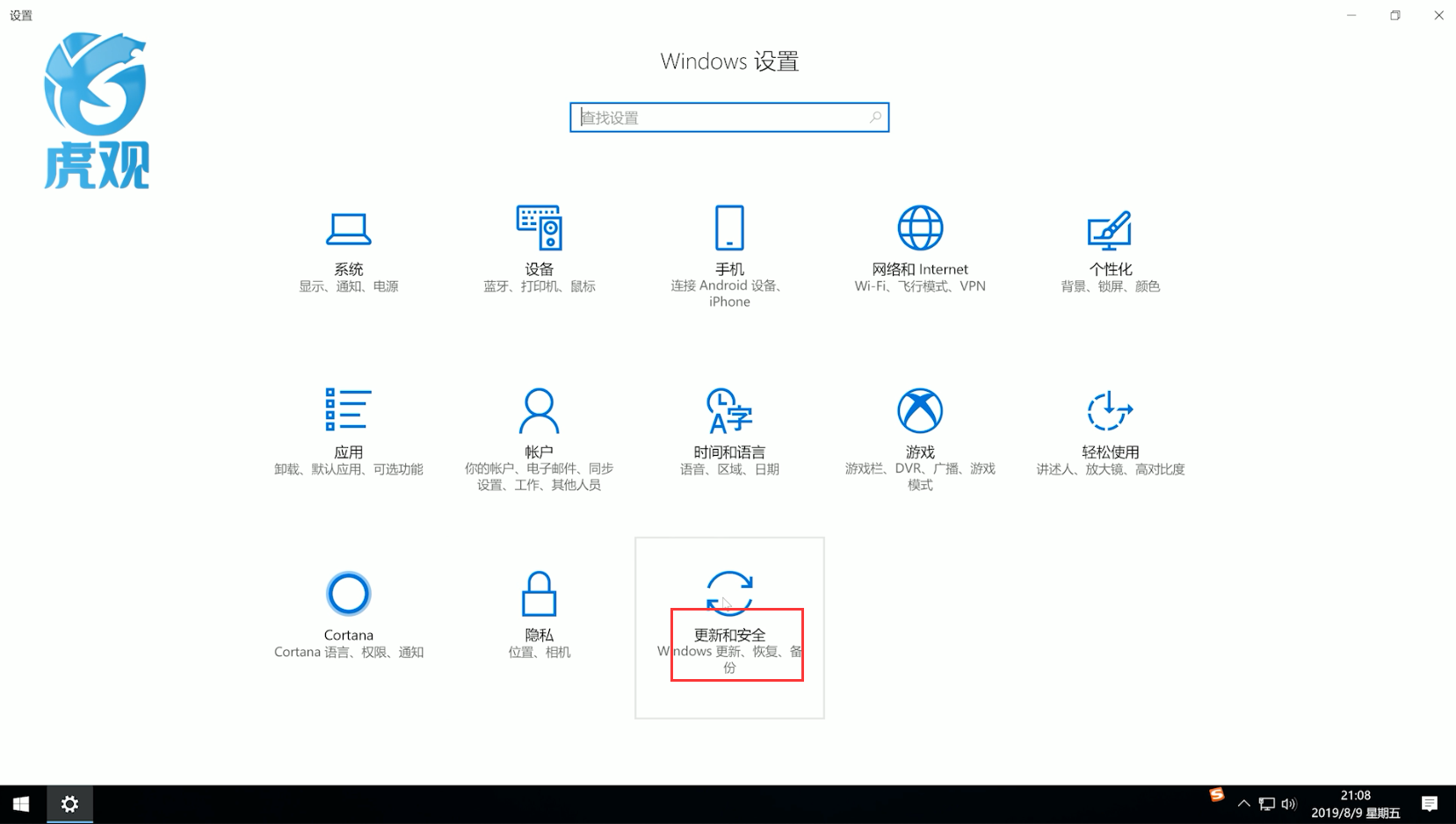
Task: Click the 语音、区域、日期 description
Action: click(729, 469)
